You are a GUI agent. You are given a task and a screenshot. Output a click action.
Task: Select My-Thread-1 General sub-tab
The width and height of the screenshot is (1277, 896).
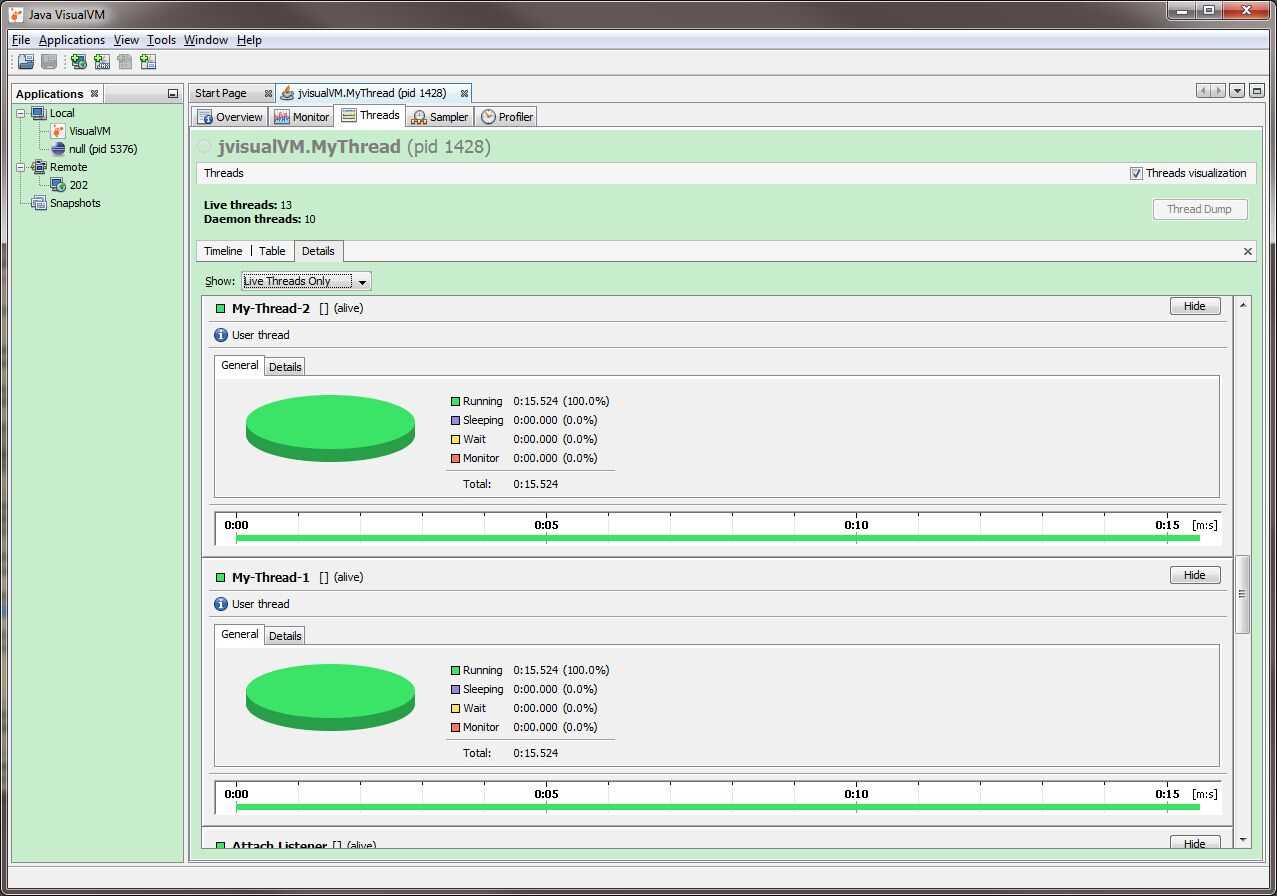240,635
